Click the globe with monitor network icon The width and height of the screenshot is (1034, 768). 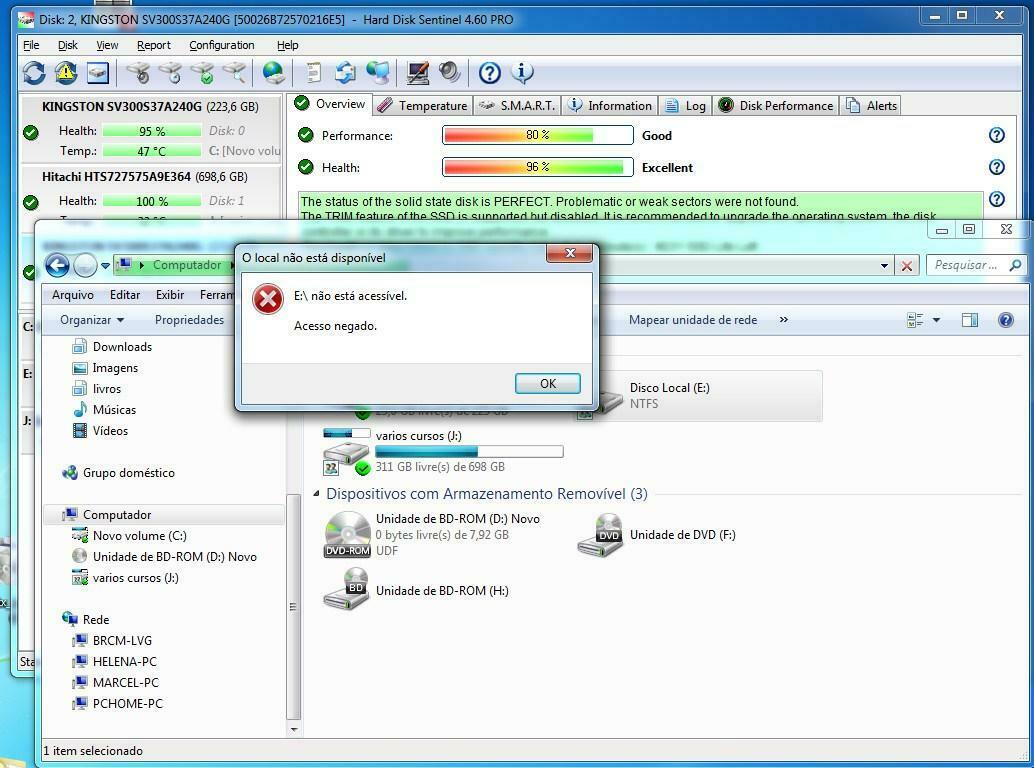point(378,73)
